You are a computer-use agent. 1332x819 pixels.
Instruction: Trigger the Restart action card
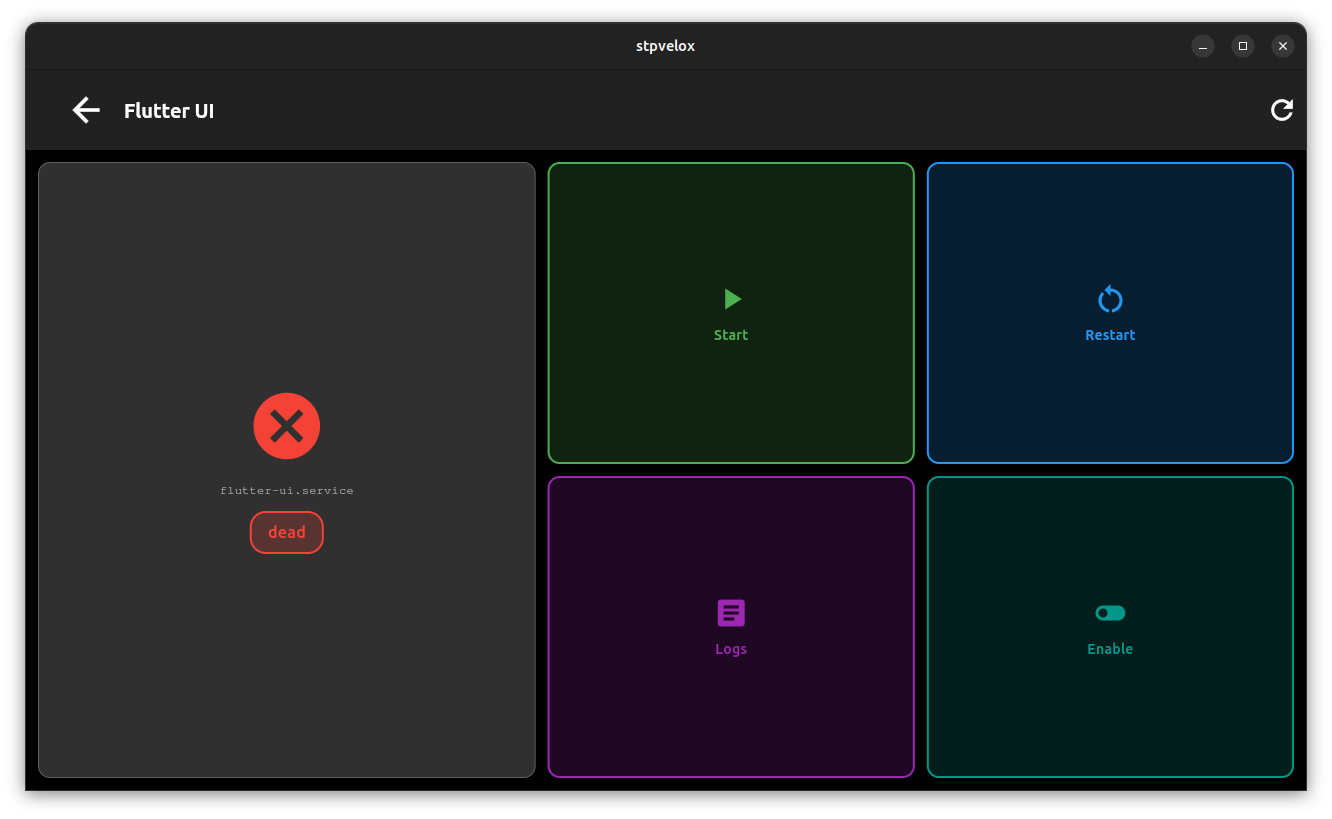(x=1110, y=312)
